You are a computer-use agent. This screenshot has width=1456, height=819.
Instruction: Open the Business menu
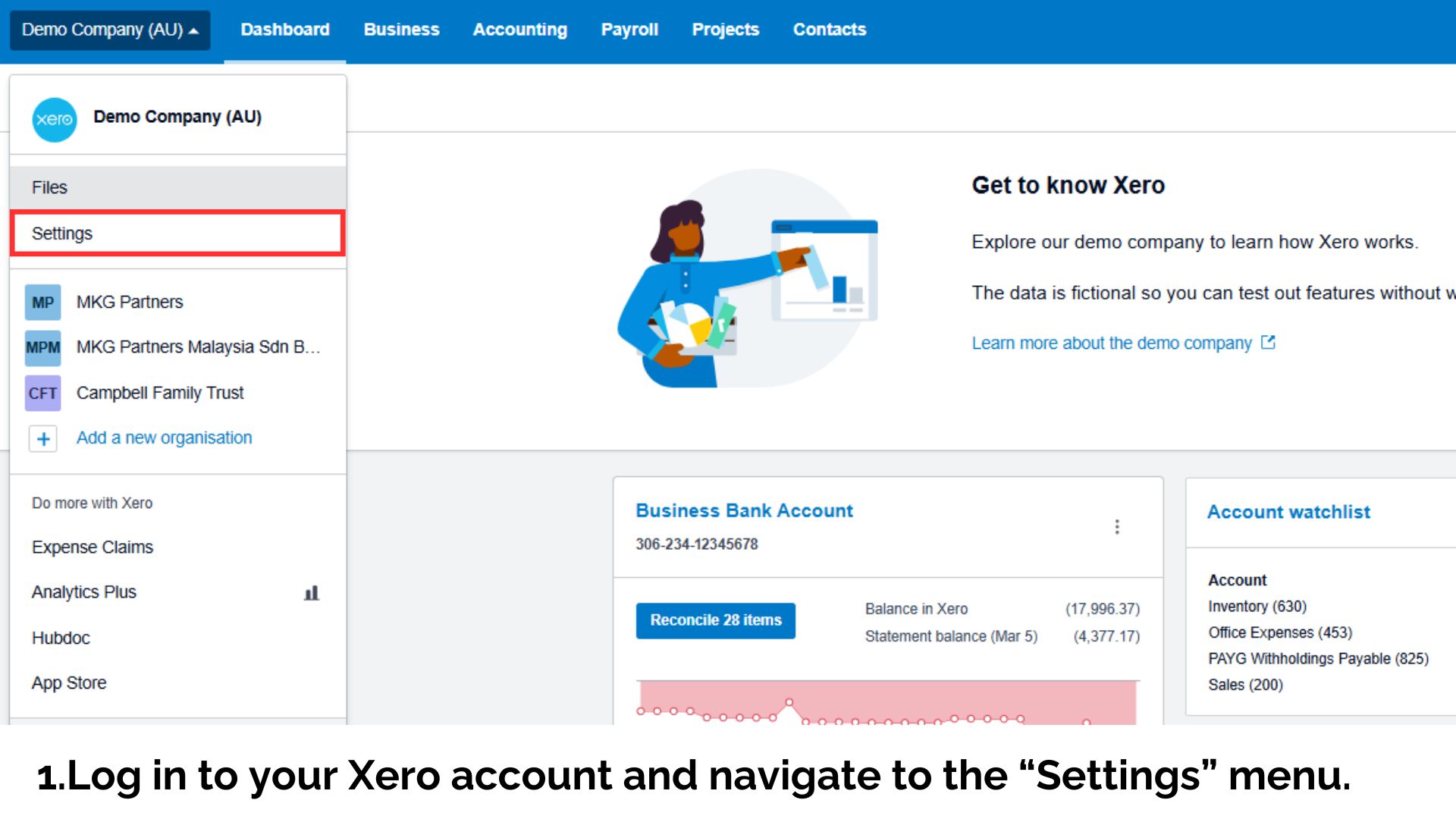point(401,30)
